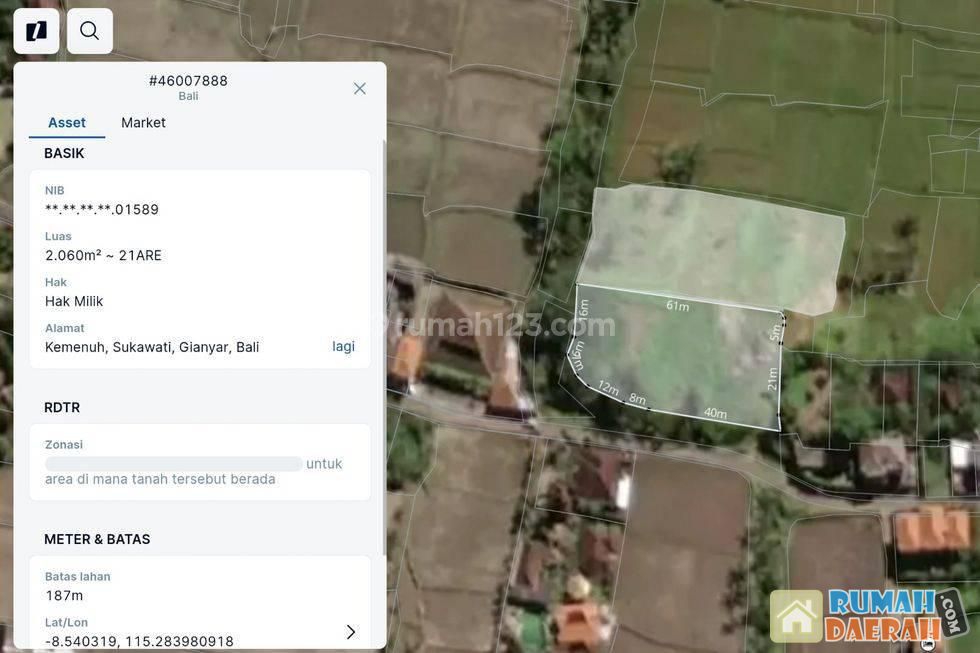Click the 21m edge measurement
This screenshot has height=653, width=980.
(772, 379)
